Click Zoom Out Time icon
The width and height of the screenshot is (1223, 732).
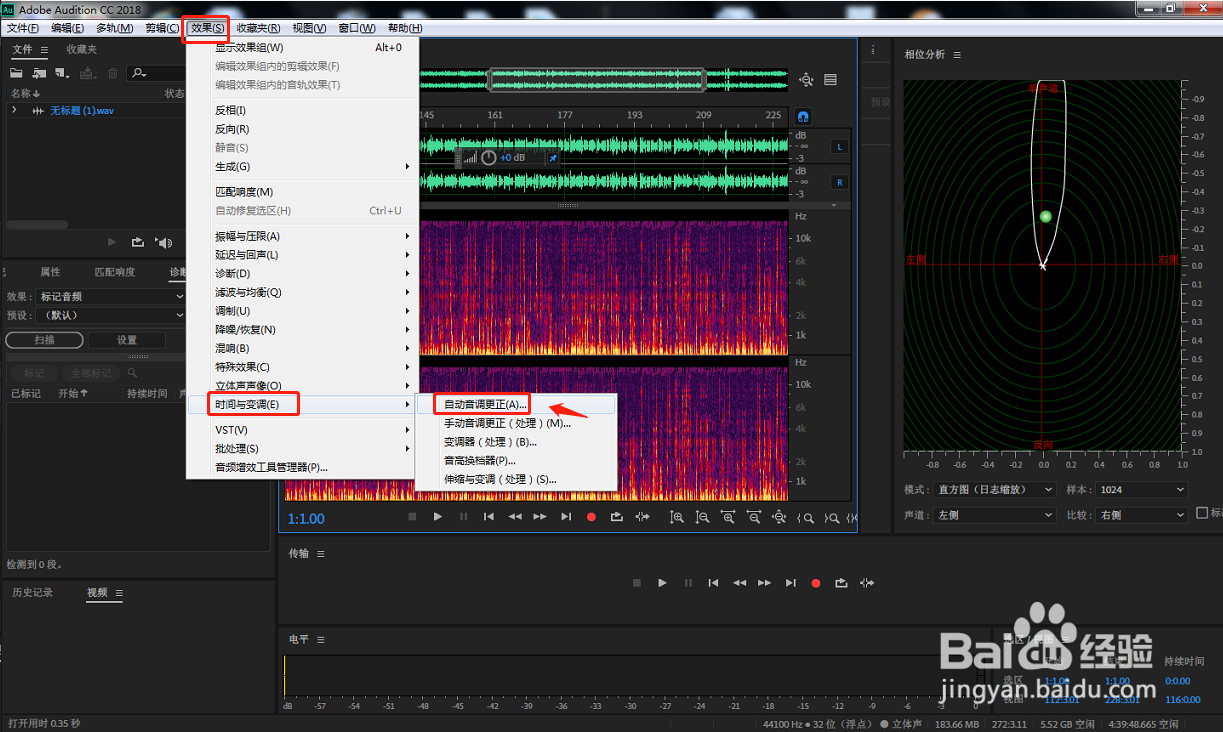click(x=754, y=517)
